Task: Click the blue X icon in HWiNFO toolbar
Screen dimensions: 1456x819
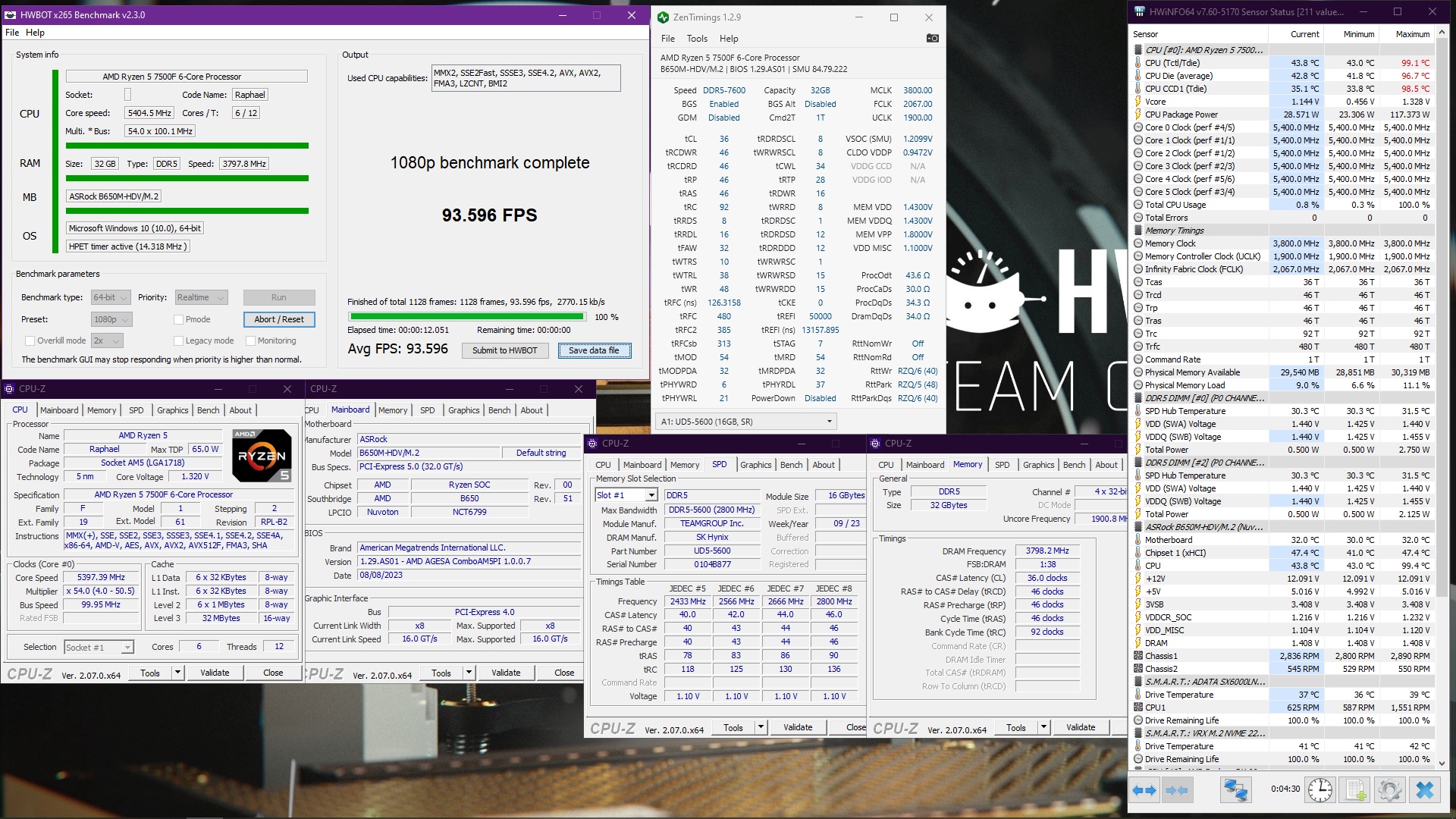Action: pos(1425,790)
